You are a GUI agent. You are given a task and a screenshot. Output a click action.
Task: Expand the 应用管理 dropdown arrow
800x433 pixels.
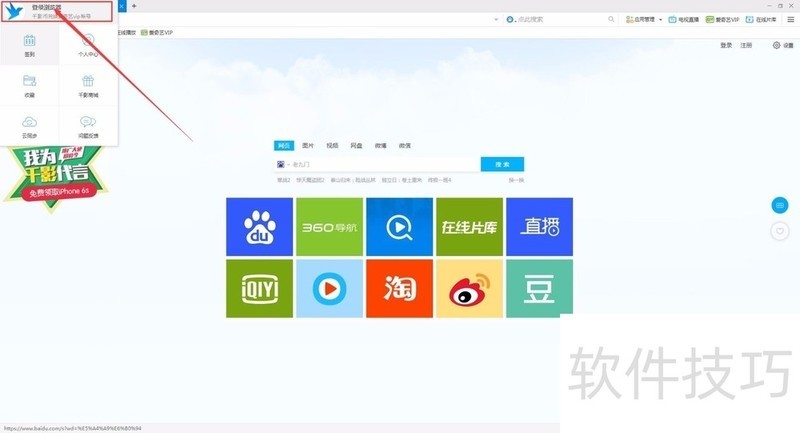(660, 19)
